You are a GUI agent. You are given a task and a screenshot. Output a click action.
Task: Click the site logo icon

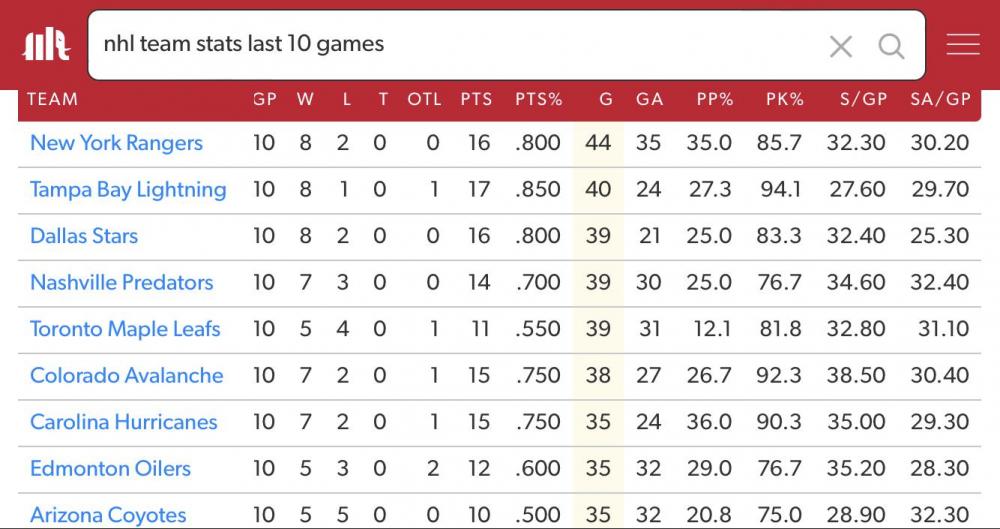46,45
